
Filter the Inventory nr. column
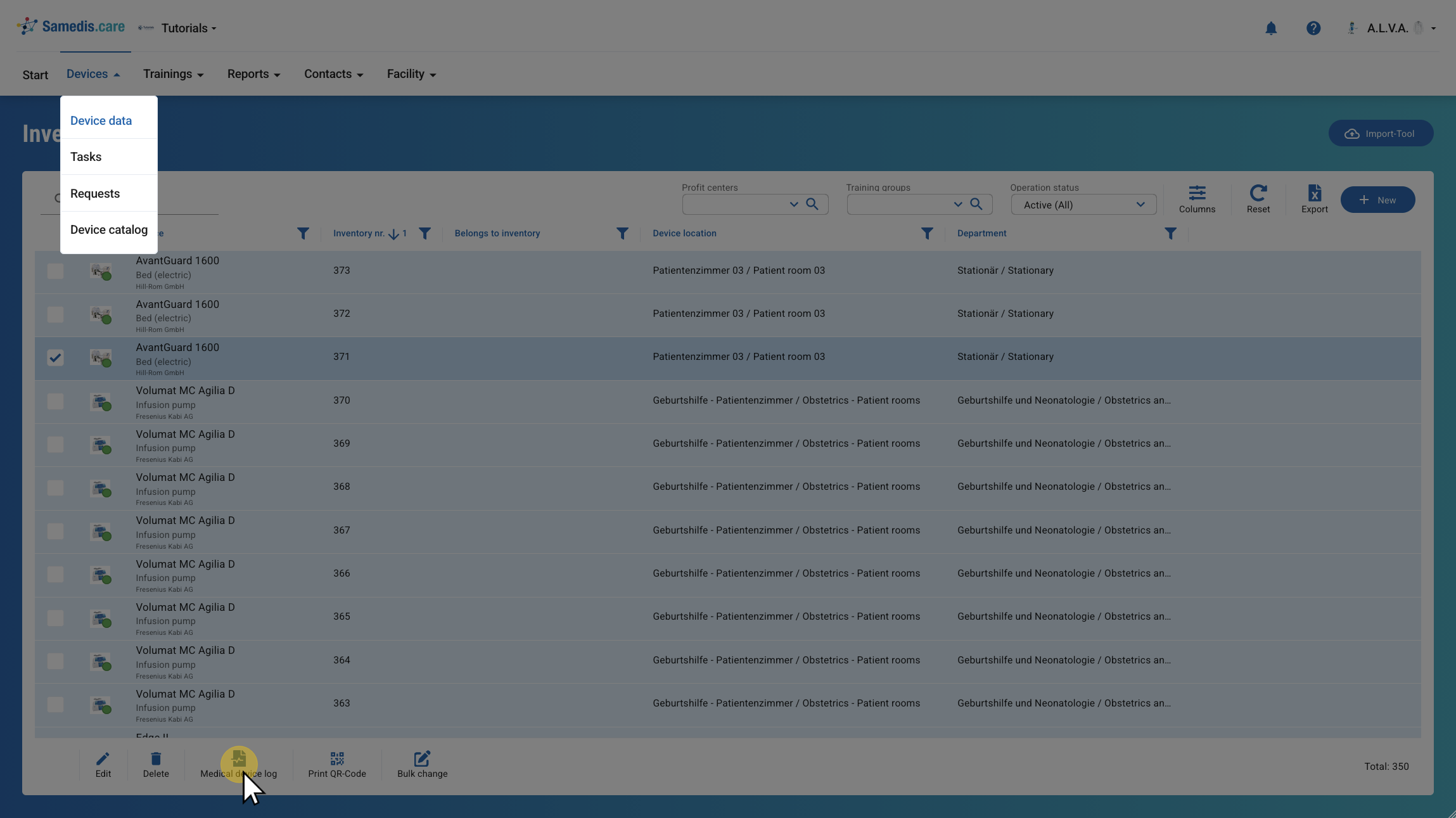[425, 234]
